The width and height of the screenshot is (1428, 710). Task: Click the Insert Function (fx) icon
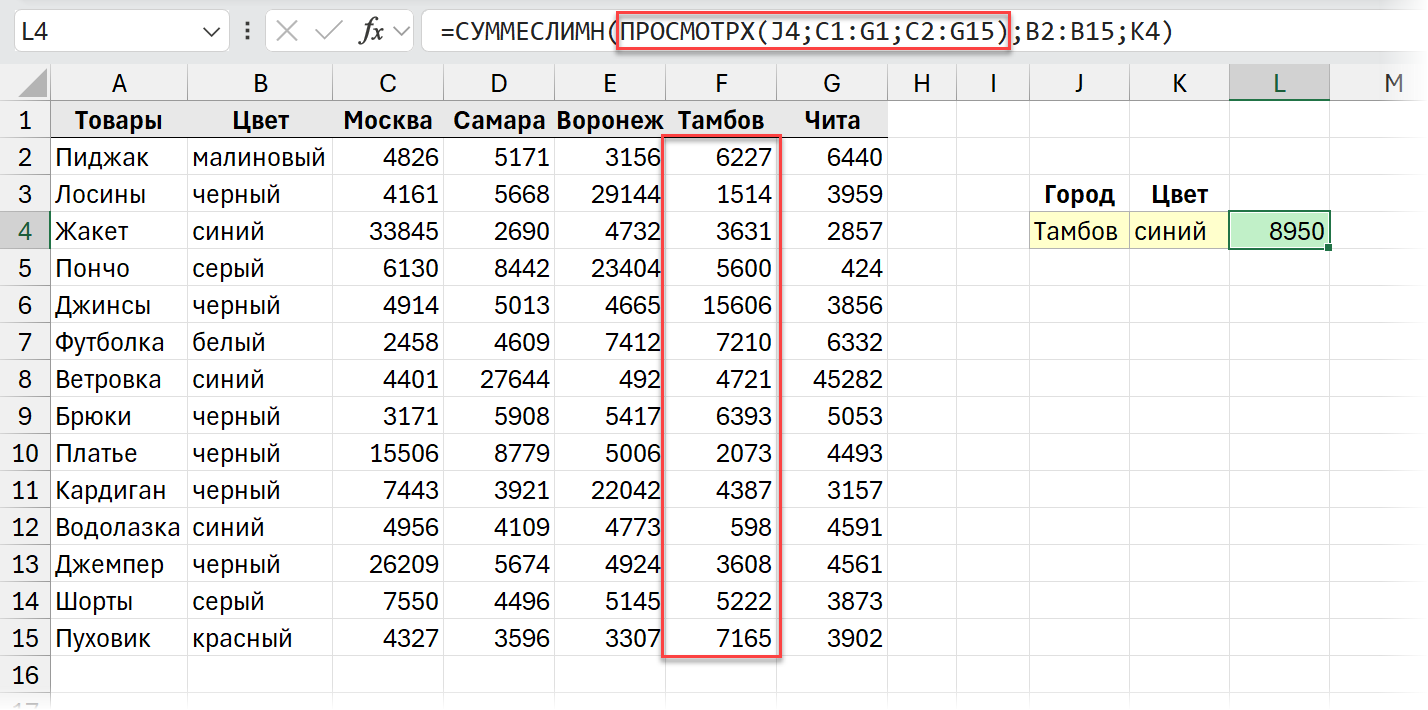click(370, 31)
